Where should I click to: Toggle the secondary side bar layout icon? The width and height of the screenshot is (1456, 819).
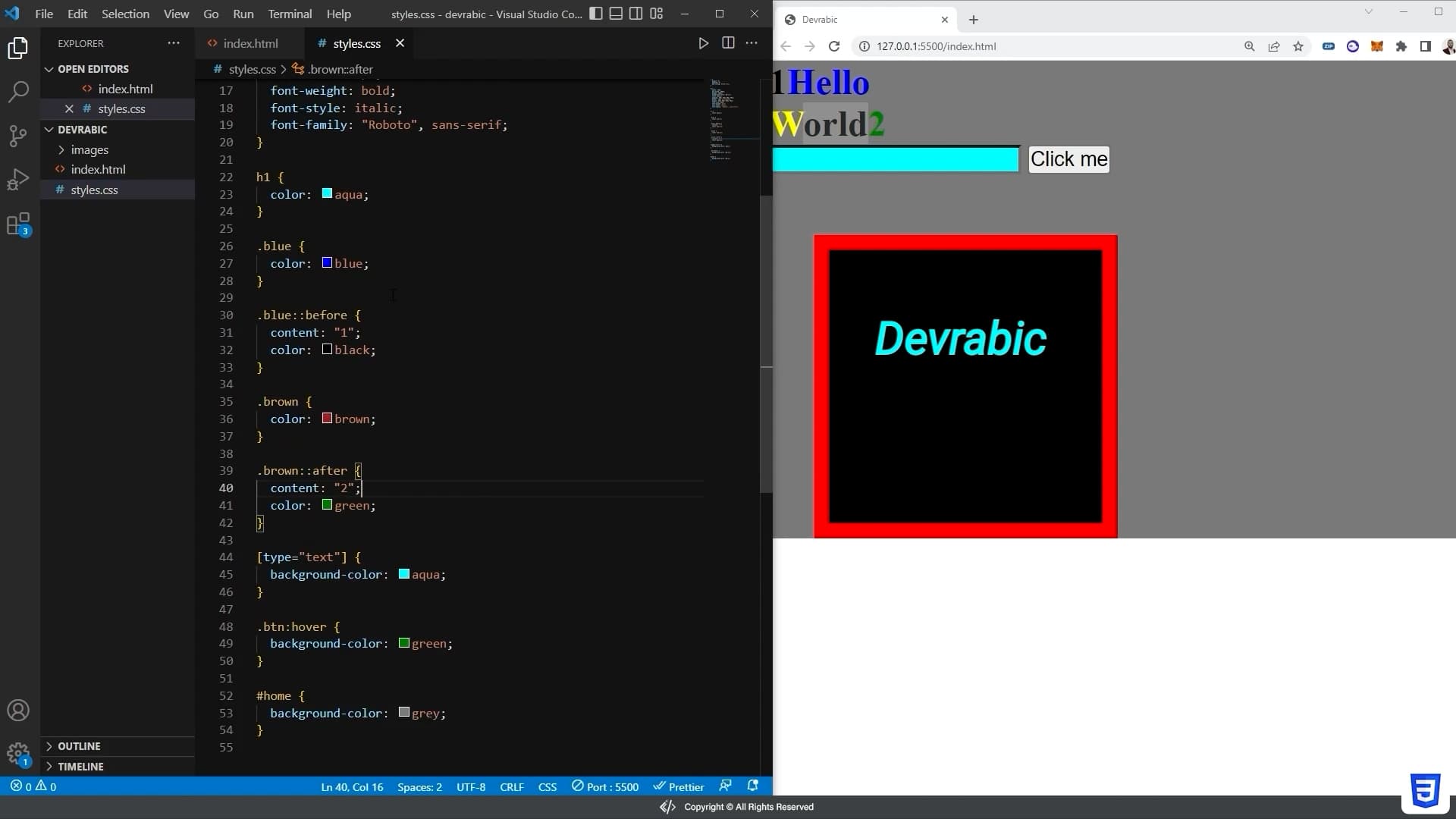pos(636,14)
